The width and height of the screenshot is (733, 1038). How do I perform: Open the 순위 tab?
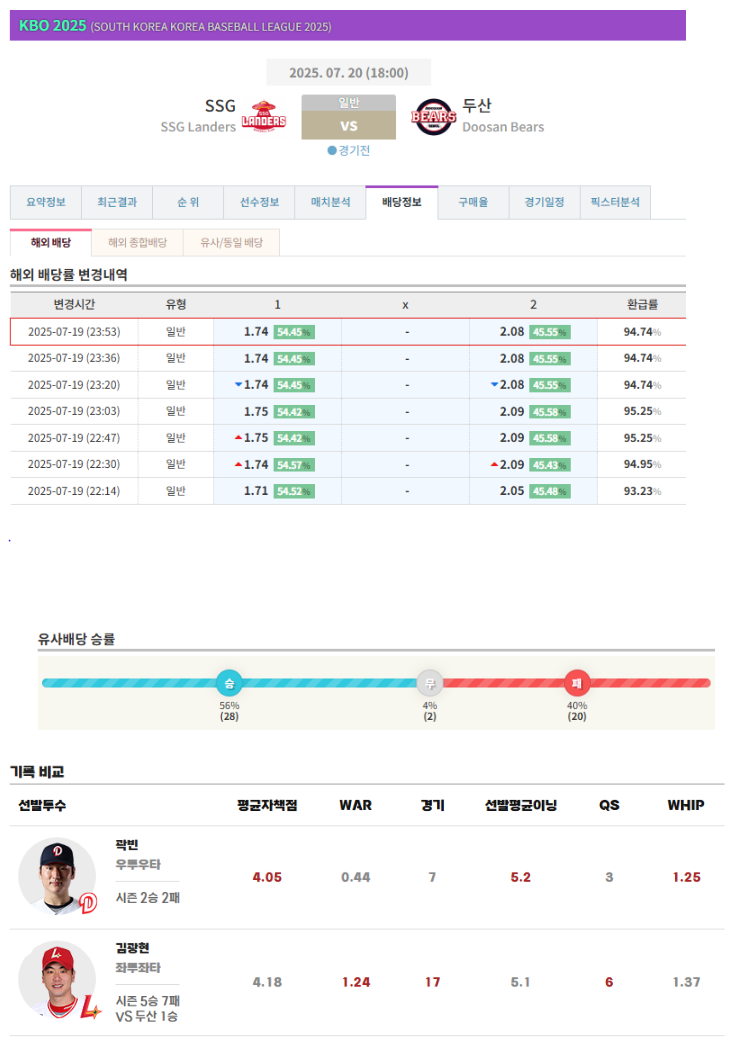click(188, 203)
